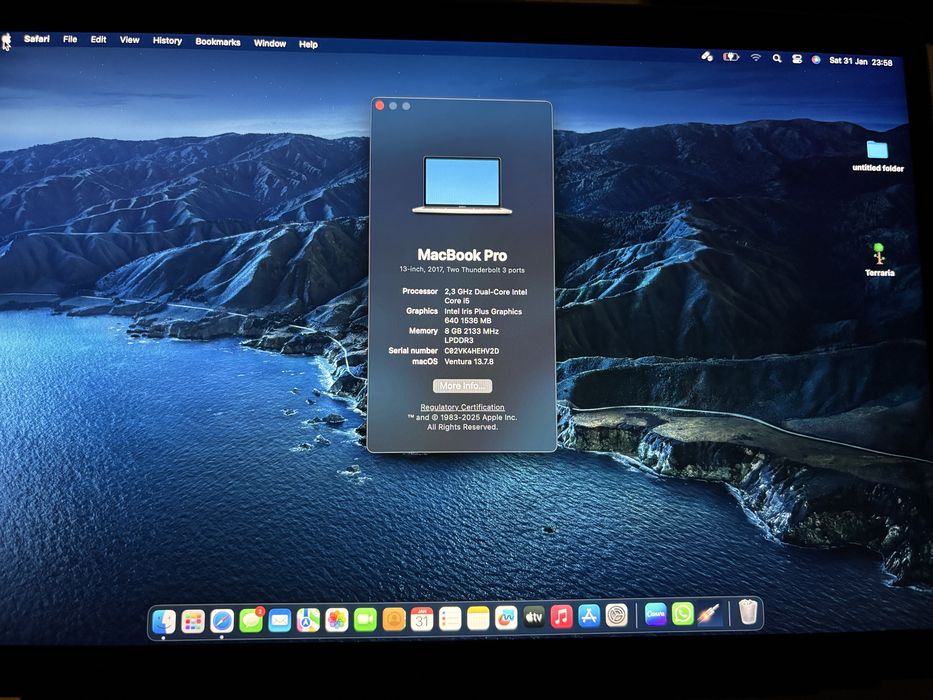Launch Music from the dock
933x700 pixels.
[561, 617]
